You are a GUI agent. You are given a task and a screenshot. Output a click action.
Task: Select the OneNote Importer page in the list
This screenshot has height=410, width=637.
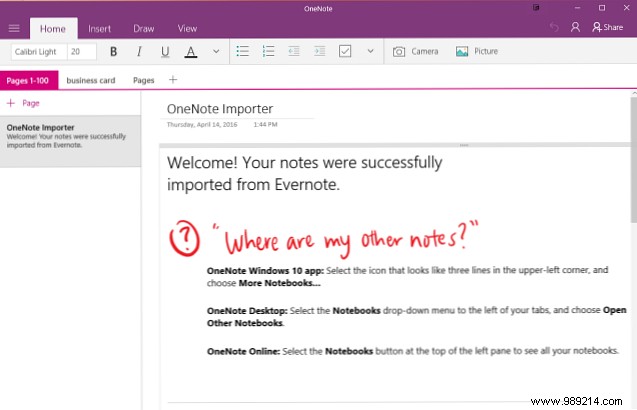coord(70,141)
